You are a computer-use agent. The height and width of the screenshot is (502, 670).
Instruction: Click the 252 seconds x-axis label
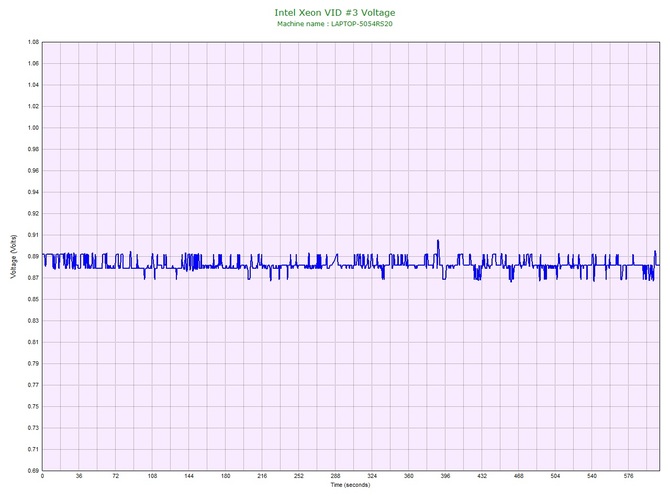(x=299, y=476)
